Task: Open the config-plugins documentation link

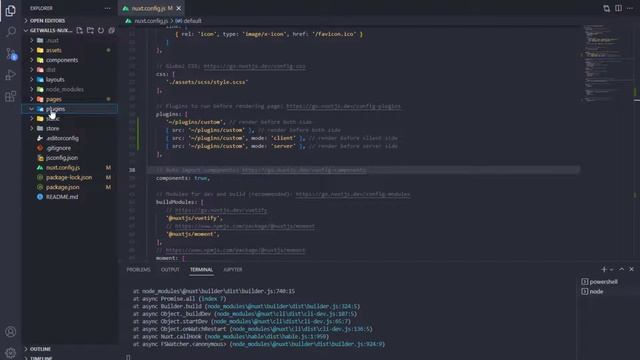Action: pos(343,106)
